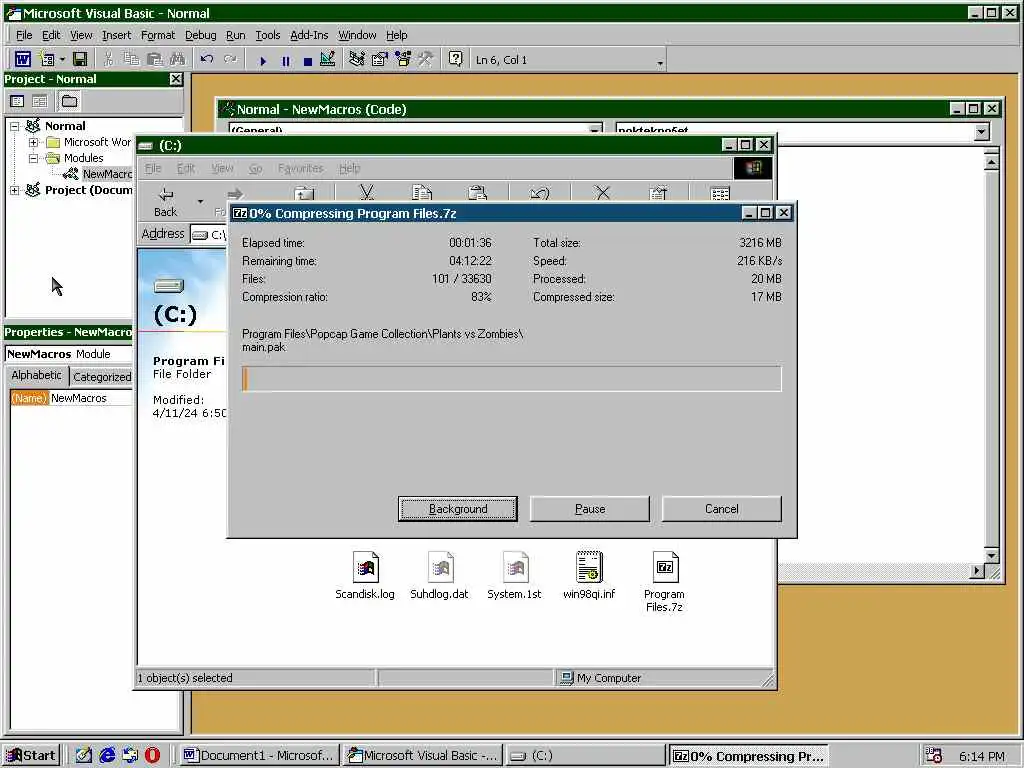Click View Object icon in Project panel
Screen dimensions: 1024x768
[x=40, y=101]
